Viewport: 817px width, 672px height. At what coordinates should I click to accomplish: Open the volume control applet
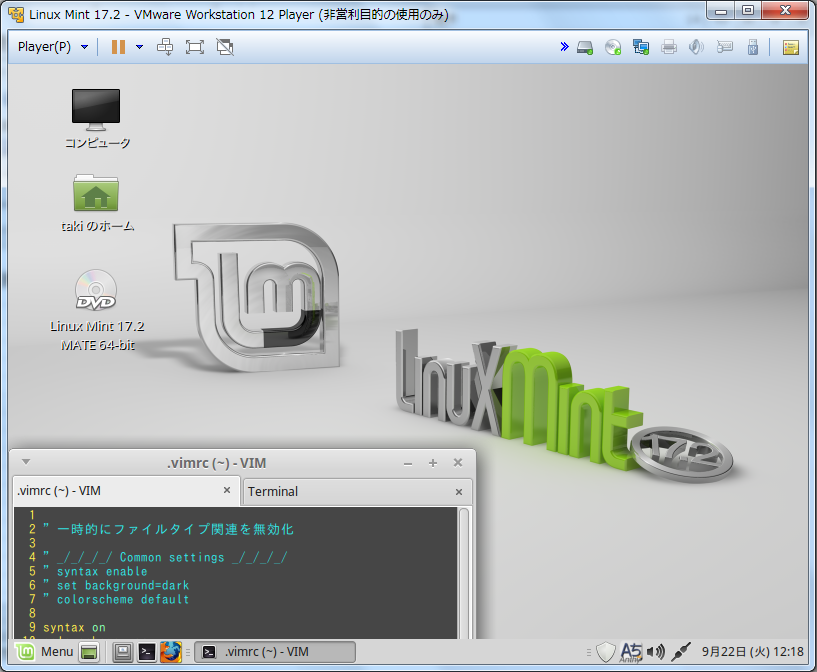[655, 652]
